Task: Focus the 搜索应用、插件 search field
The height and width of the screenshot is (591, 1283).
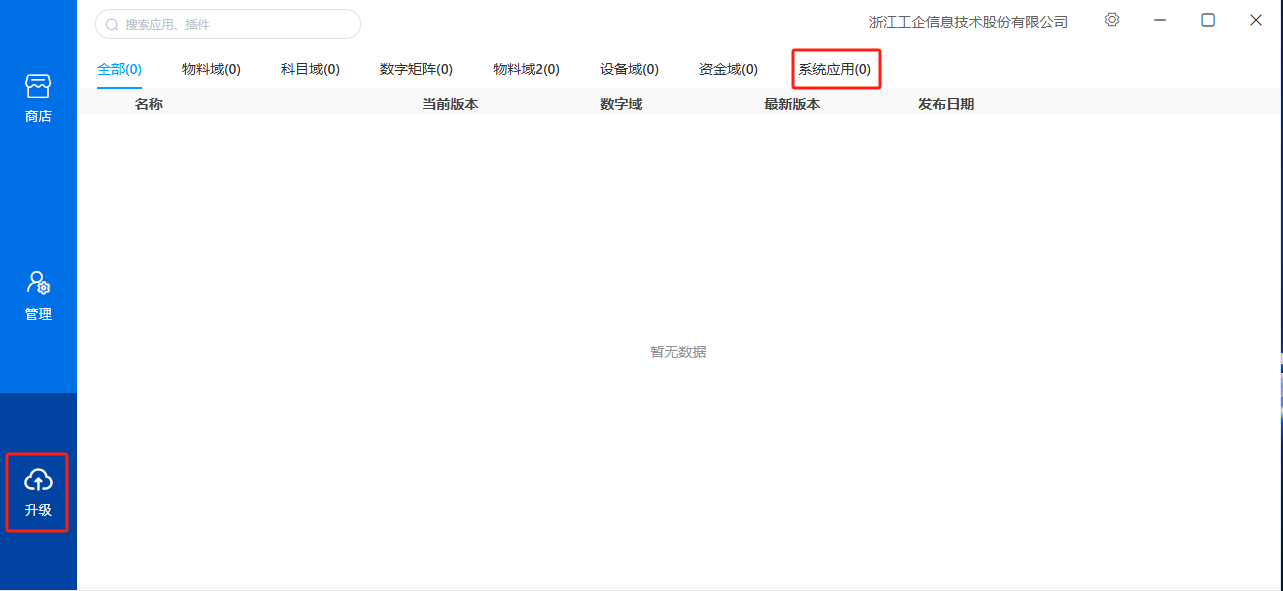Action: point(228,24)
